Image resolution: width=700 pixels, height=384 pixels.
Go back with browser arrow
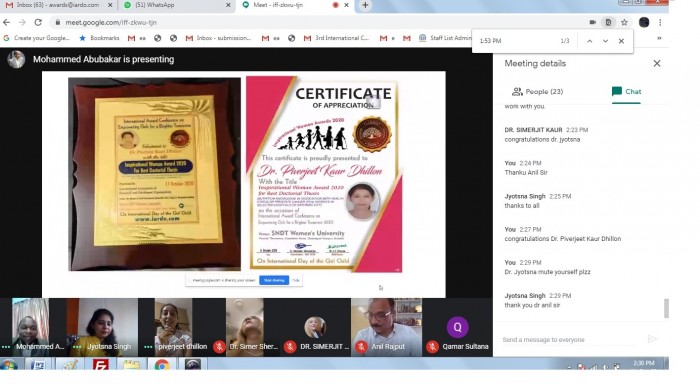[7, 22]
